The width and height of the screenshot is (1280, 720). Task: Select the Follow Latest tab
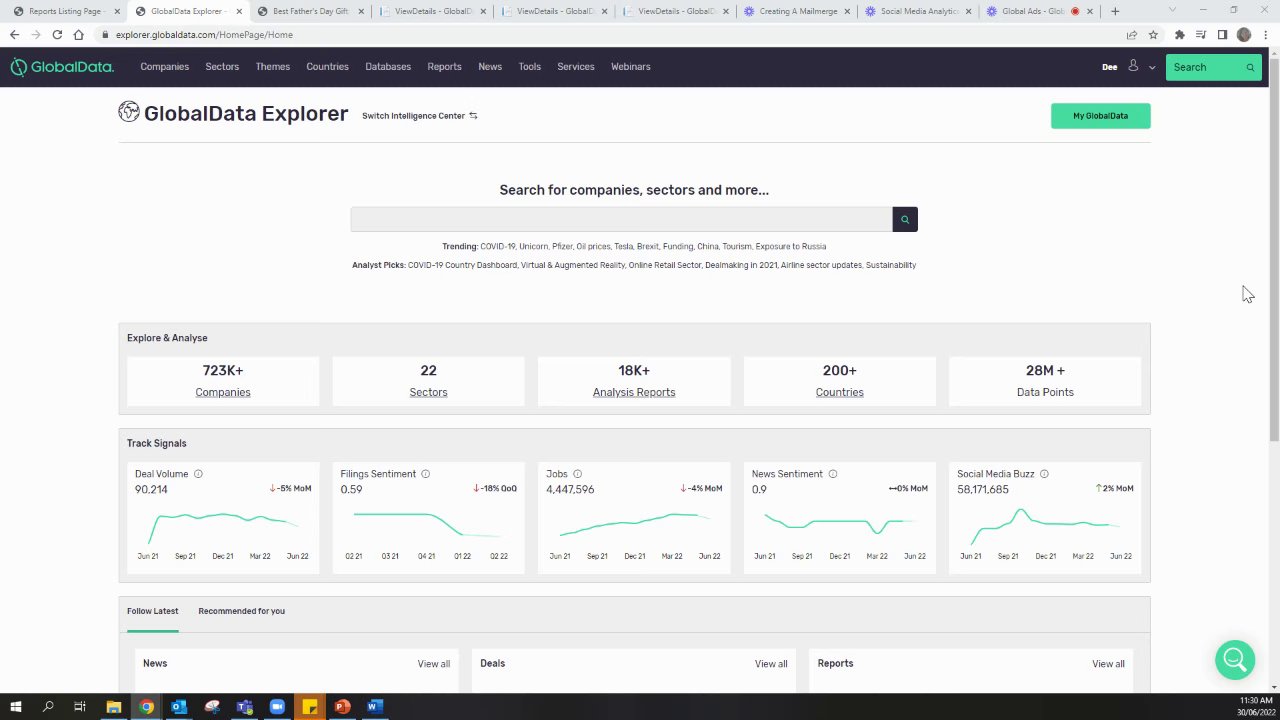tap(152, 611)
